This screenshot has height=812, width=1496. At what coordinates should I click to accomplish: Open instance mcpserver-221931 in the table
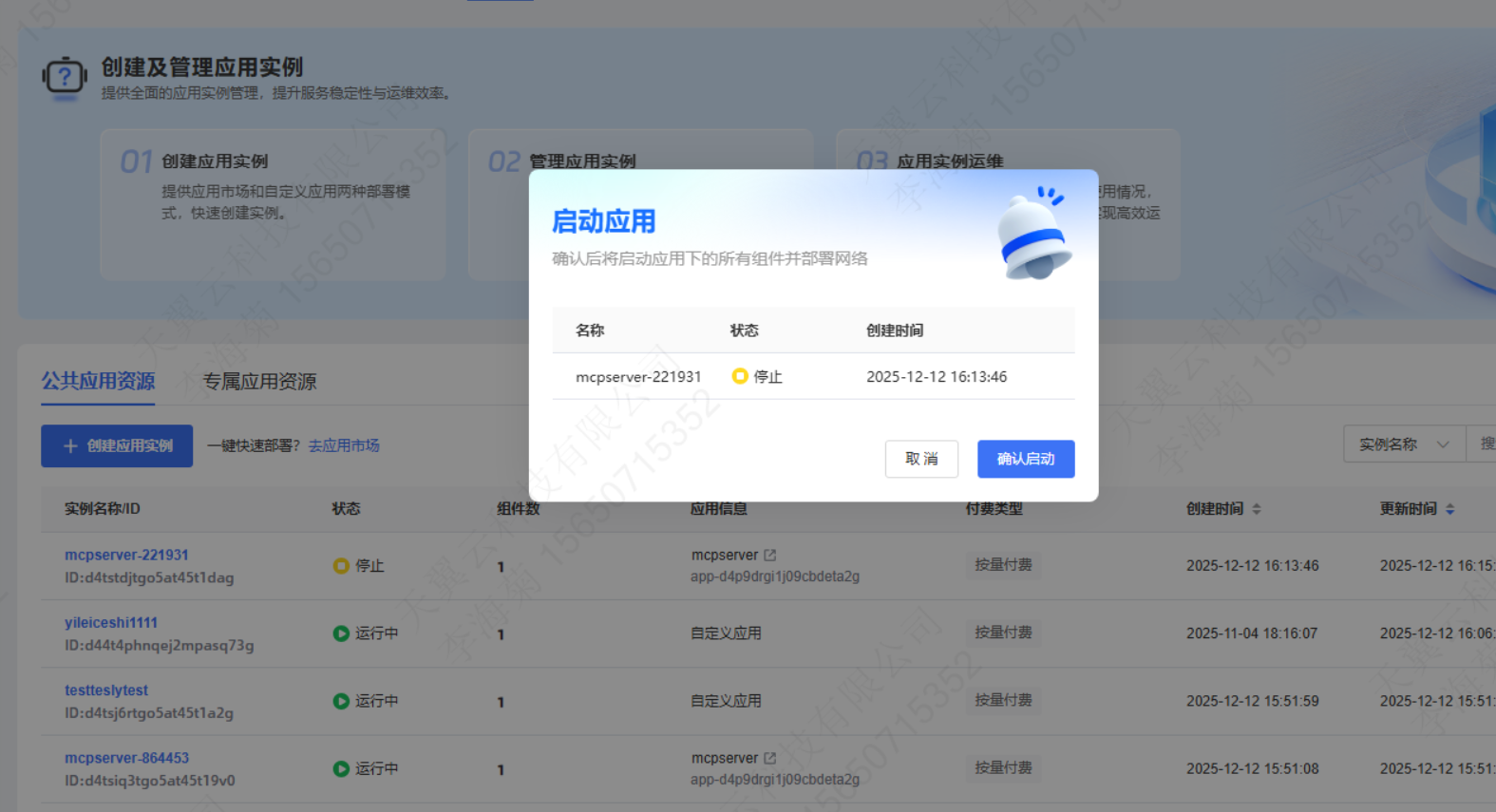pyautogui.click(x=126, y=555)
